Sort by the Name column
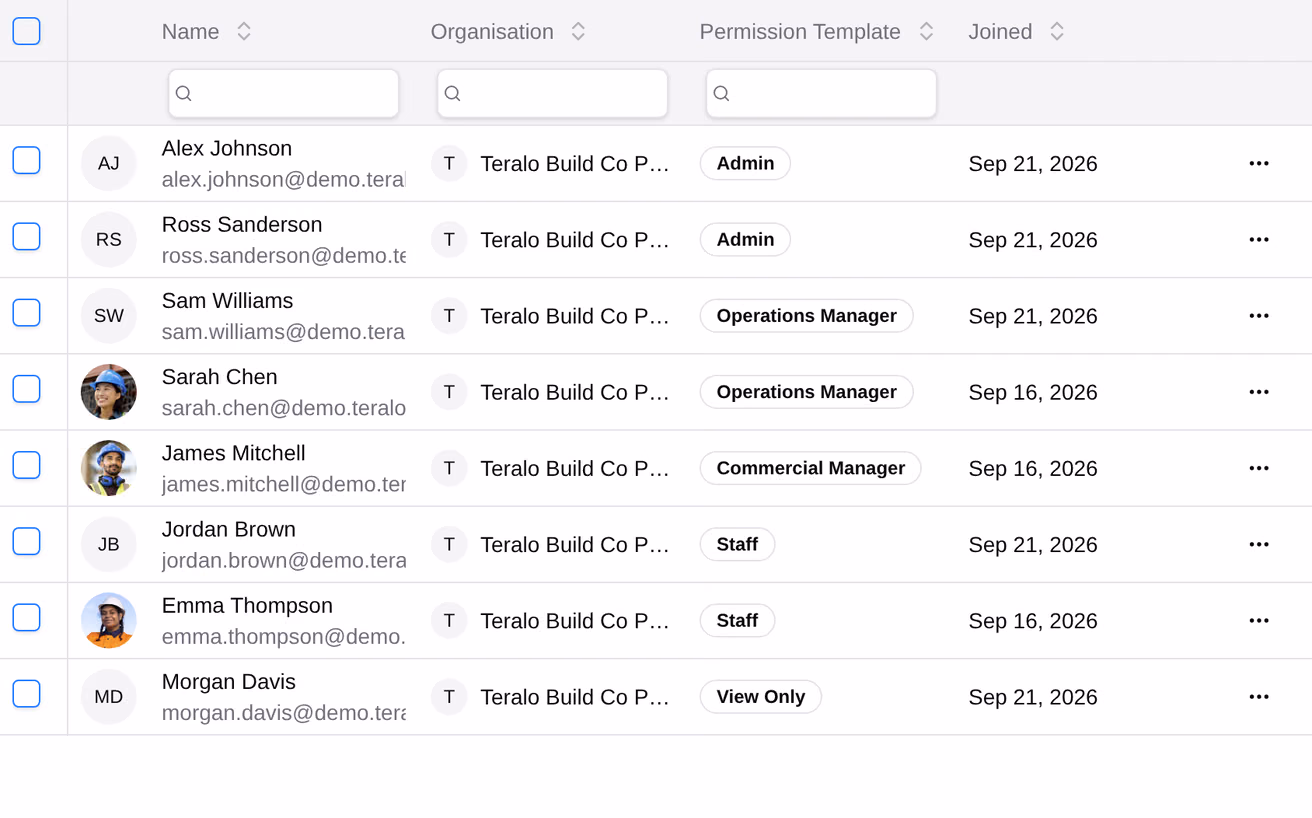The height and width of the screenshot is (818, 1312). (x=244, y=32)
